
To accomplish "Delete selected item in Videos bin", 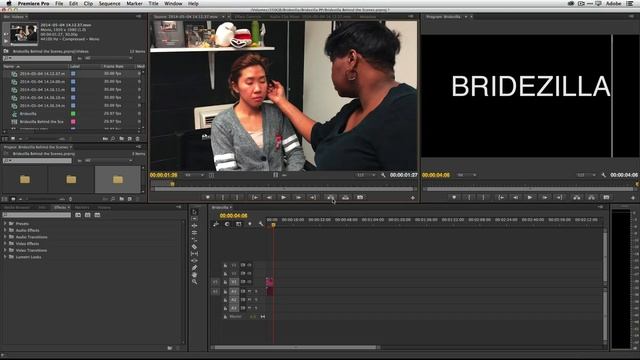I will click(138, 139).
